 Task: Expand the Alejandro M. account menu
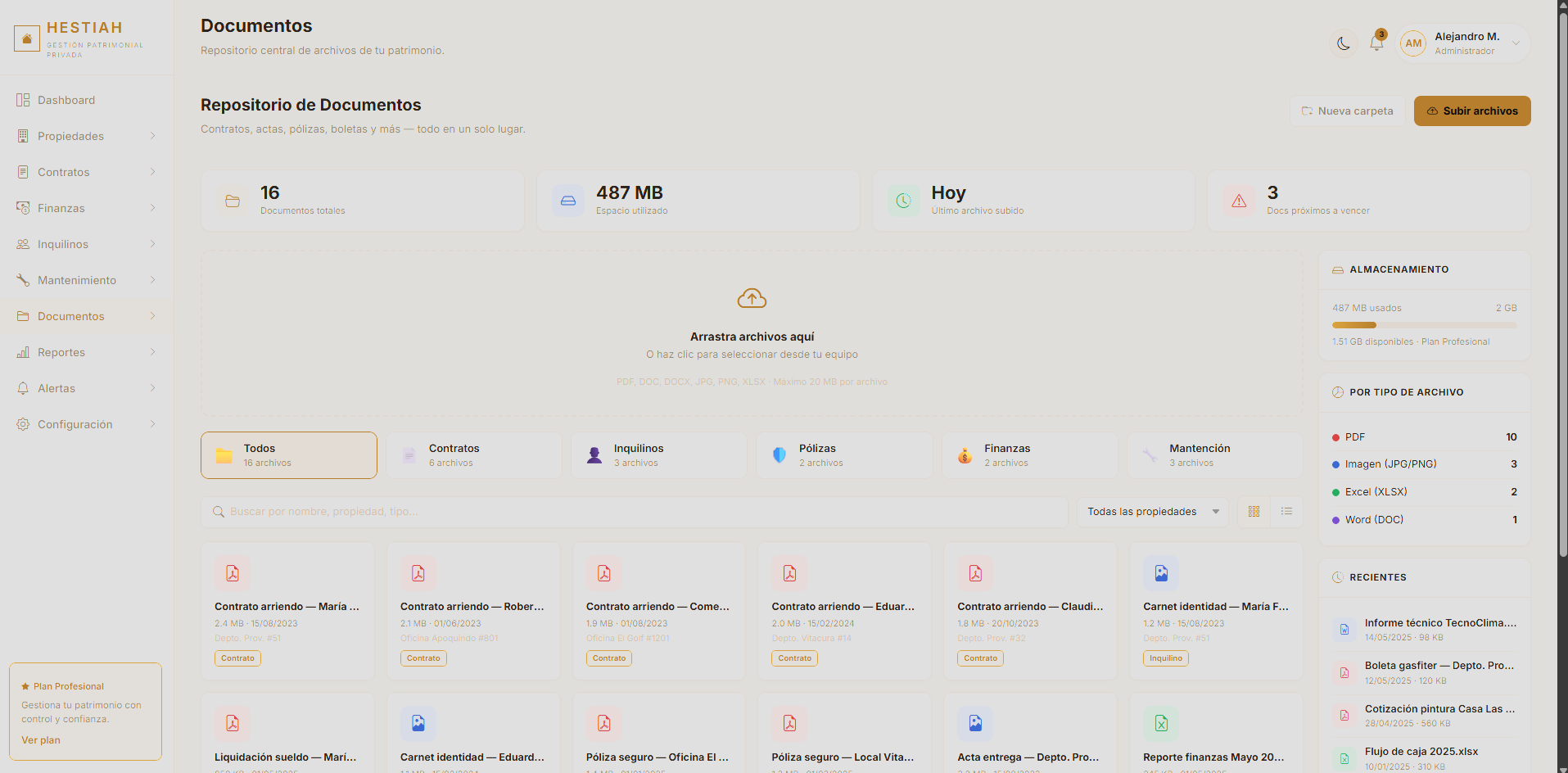pos(1516,43)
